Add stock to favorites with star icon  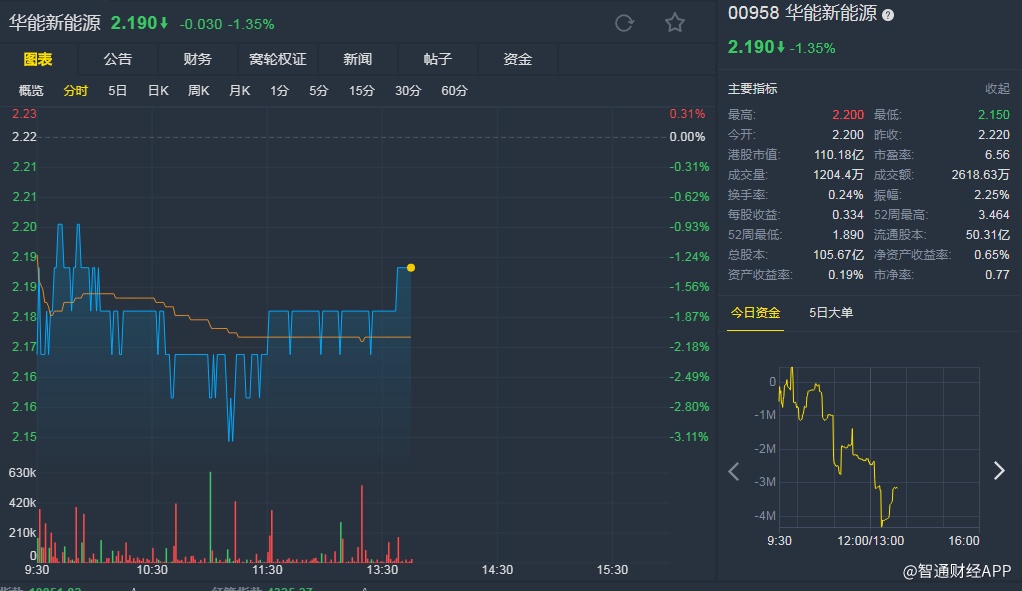click(675, 23)
